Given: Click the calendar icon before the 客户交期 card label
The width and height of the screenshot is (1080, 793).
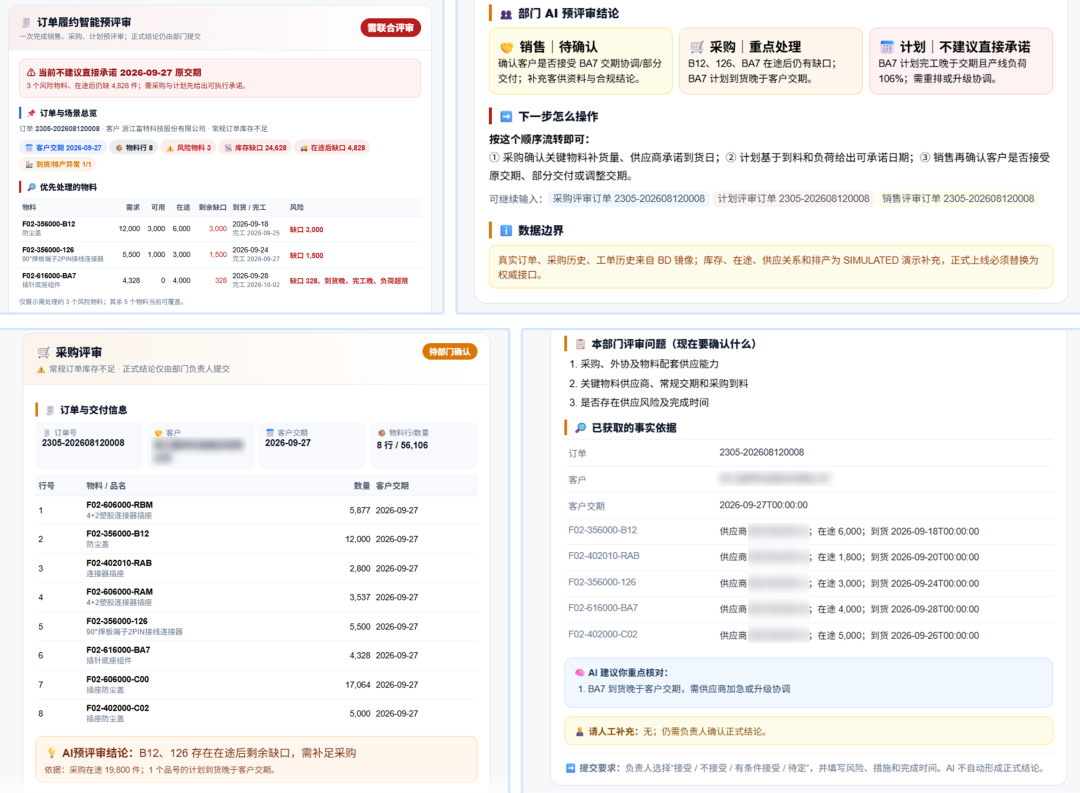Looking at the screenshot, I should tap(270, 433).
